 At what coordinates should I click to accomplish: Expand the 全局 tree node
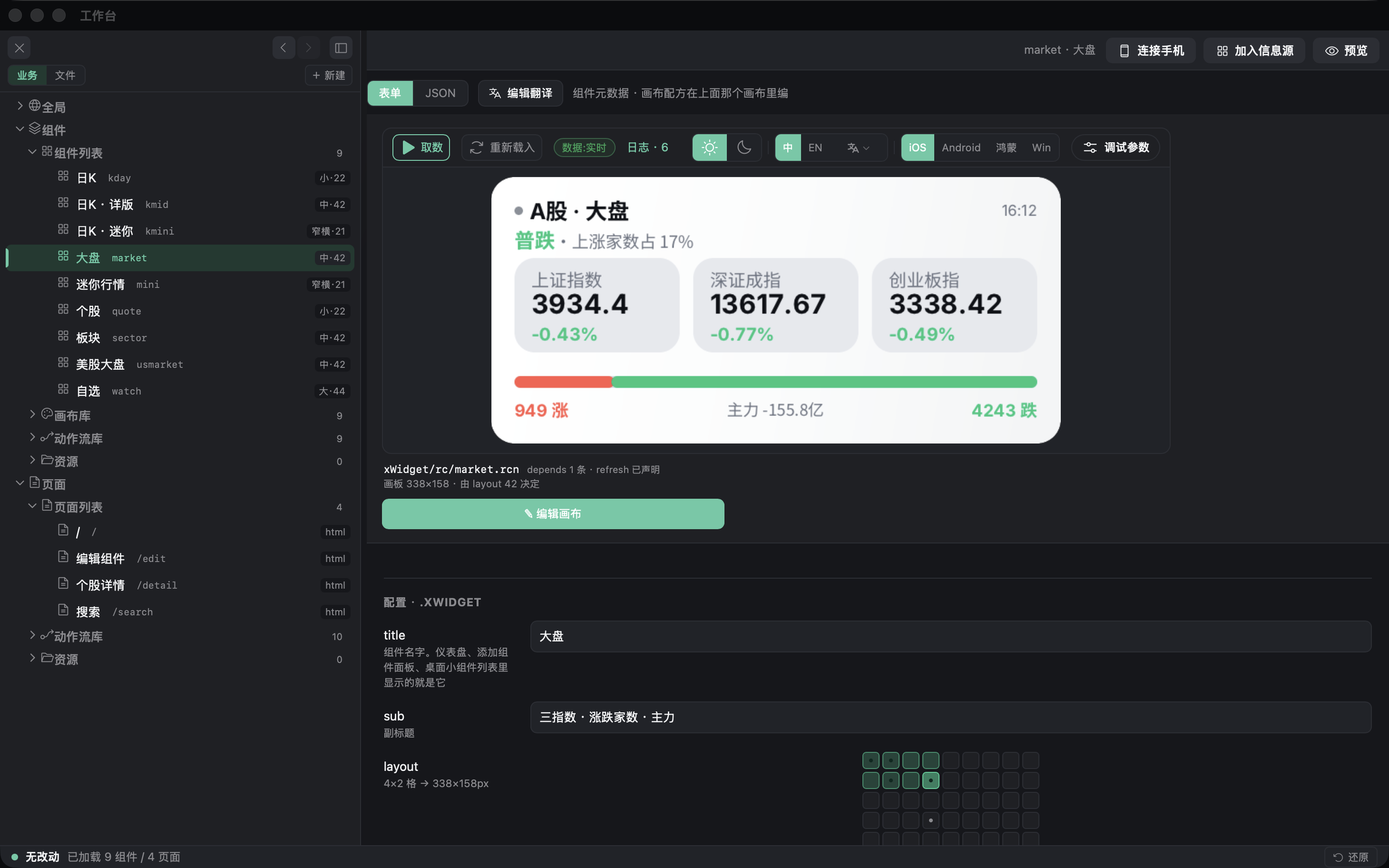20,106
